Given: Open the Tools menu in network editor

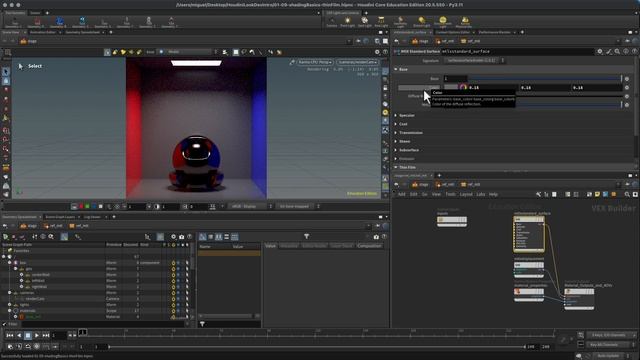Looking at the screenshot, I should 450,194.
